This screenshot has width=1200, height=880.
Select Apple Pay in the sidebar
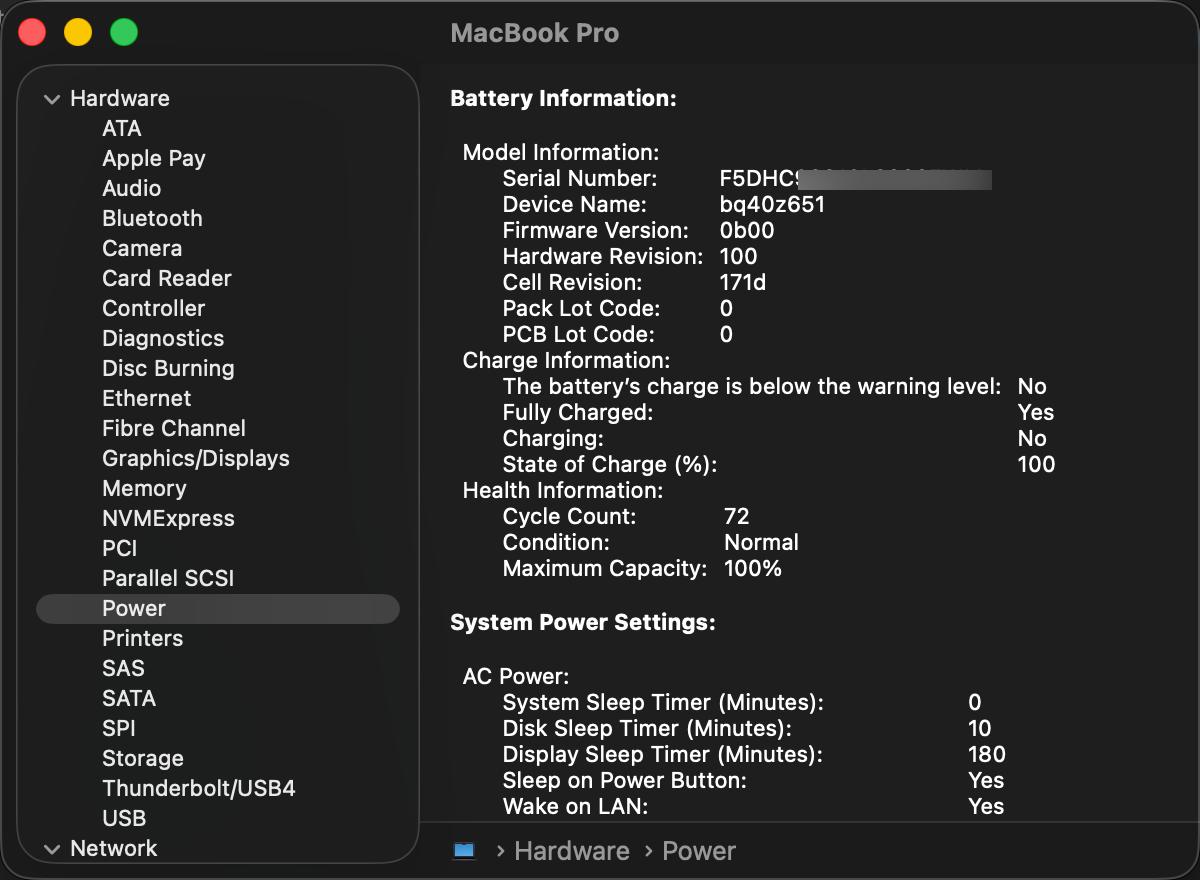pyautogui.click(x=154, y=158)
